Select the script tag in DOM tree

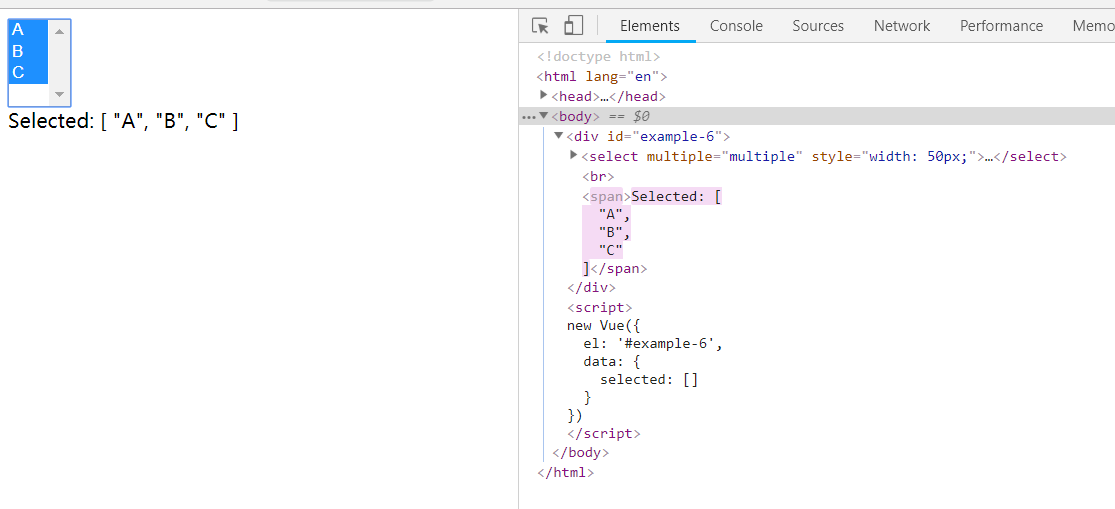[x=599, y=308]
